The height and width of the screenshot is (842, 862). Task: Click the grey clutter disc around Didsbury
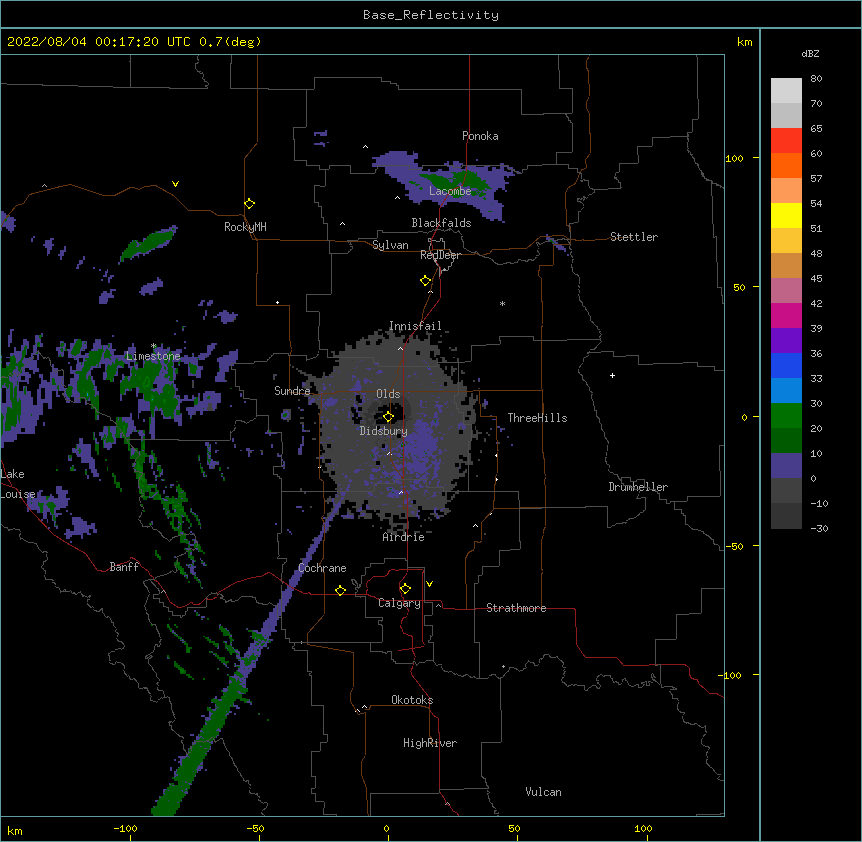[x=396, y=429]
